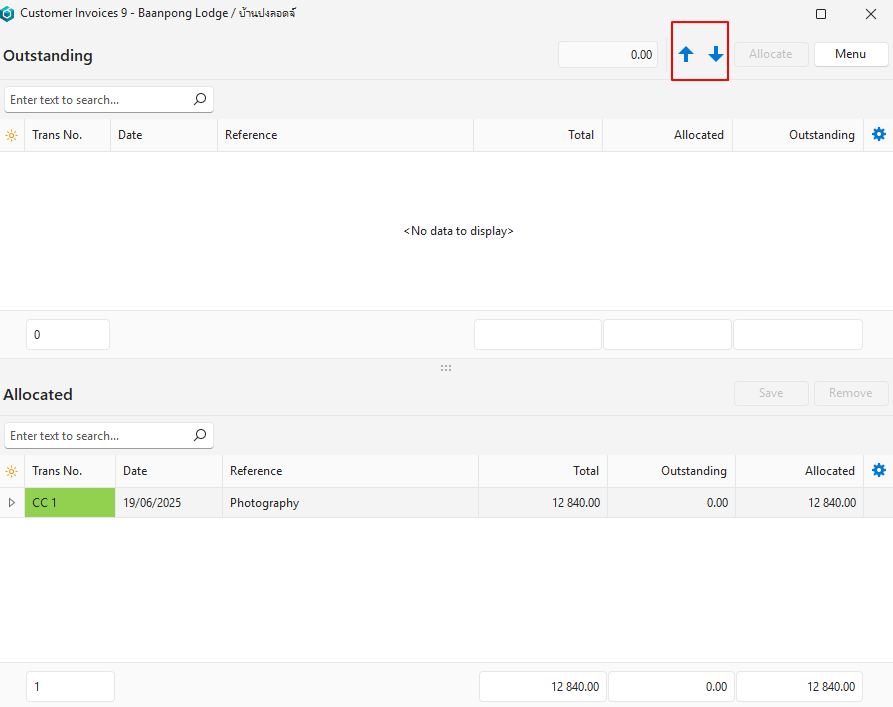This screenshot has height=707, width=893.
Task: Open the Menu button
Action: tap(850, 54)
